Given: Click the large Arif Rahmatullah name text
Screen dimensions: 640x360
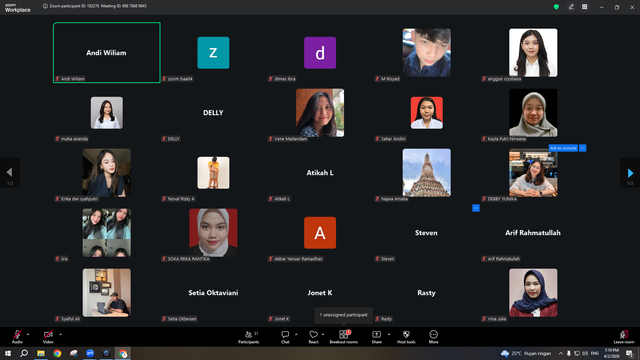Looking at the screenshot, I should pyautogui.click(x=533, y=233).
